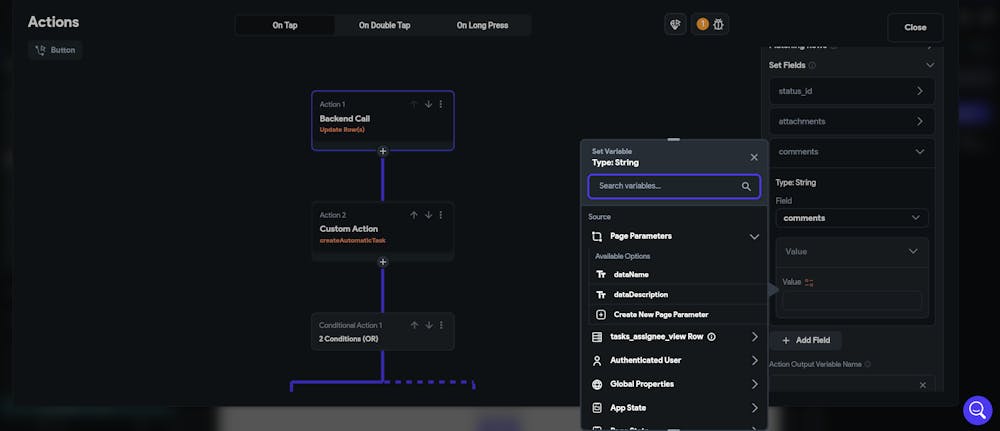Click info icon beside tasks_assignee_view Row

click(x=712, y=337)
